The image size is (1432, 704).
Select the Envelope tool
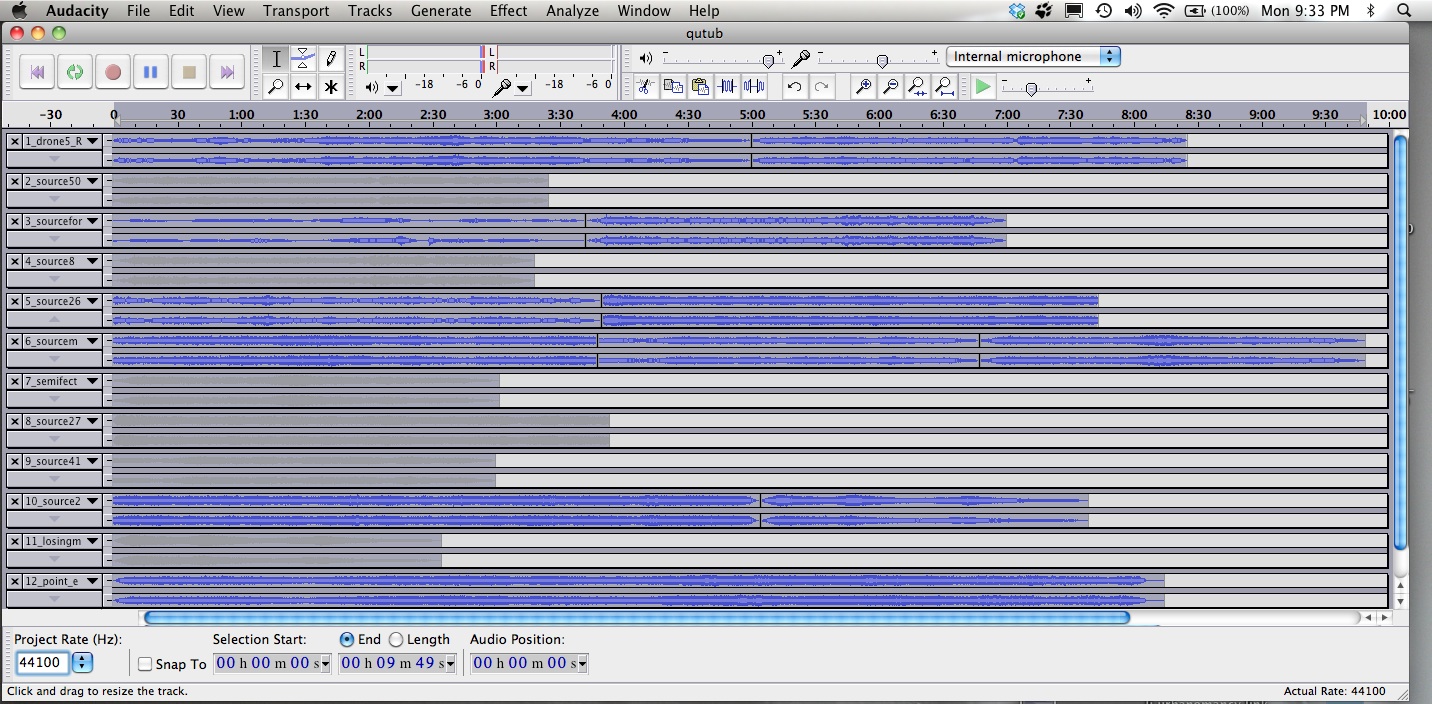click(x=303, y=59)
